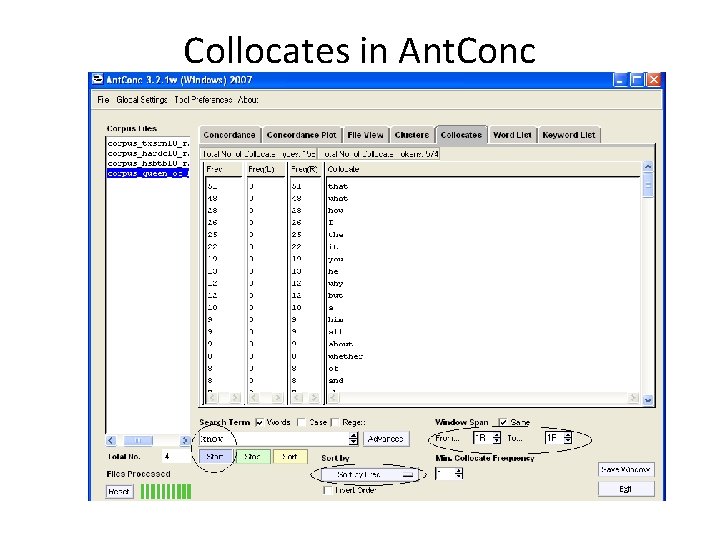The image size is (720, 540).
Task: Click the Freq(R) column header
Action: click(x=305, y=169)
